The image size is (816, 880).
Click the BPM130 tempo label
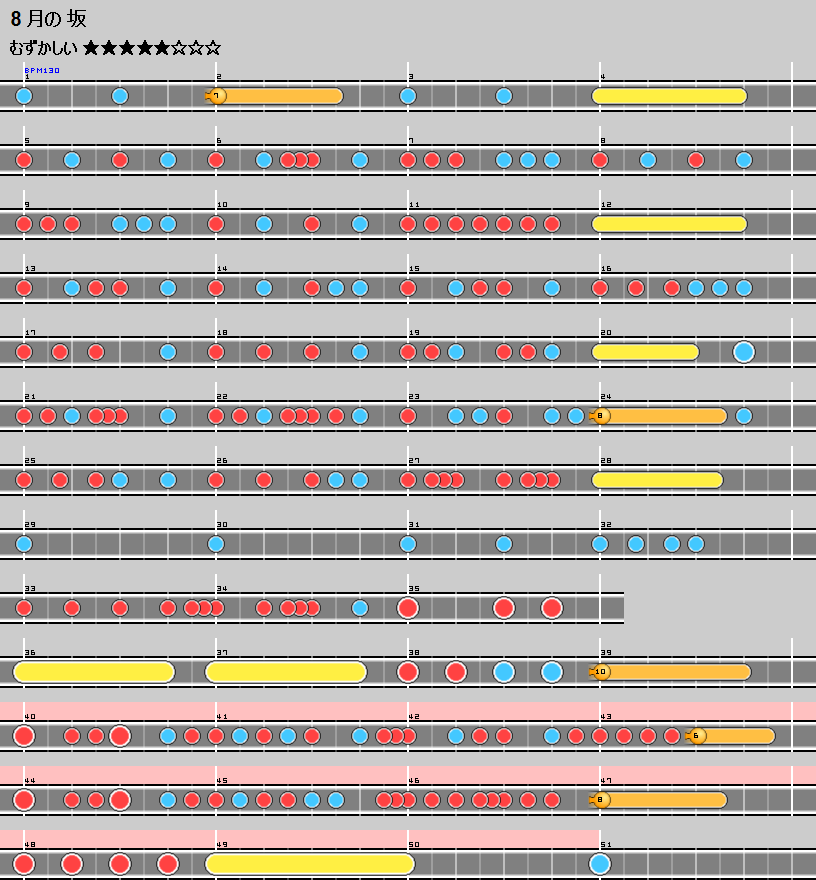tap(42, 71)
